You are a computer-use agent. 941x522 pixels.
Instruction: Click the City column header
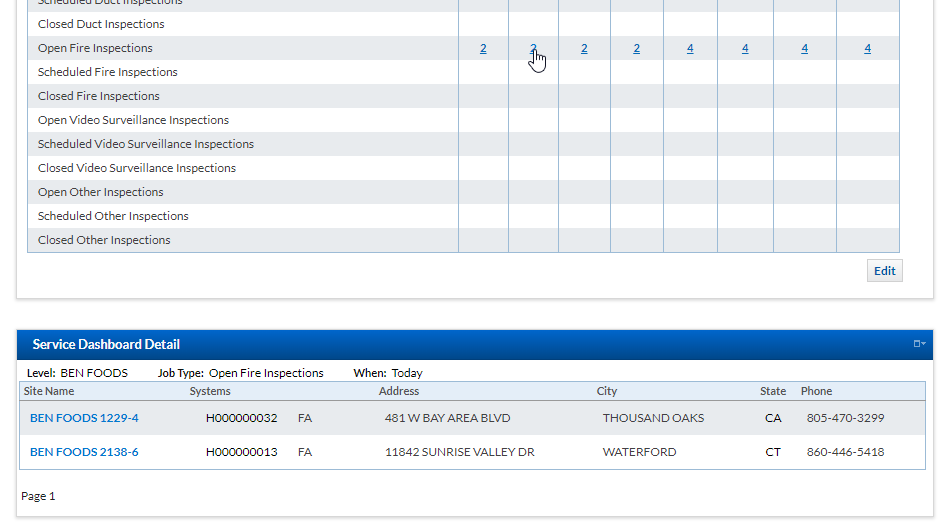[x=607, y=391]
